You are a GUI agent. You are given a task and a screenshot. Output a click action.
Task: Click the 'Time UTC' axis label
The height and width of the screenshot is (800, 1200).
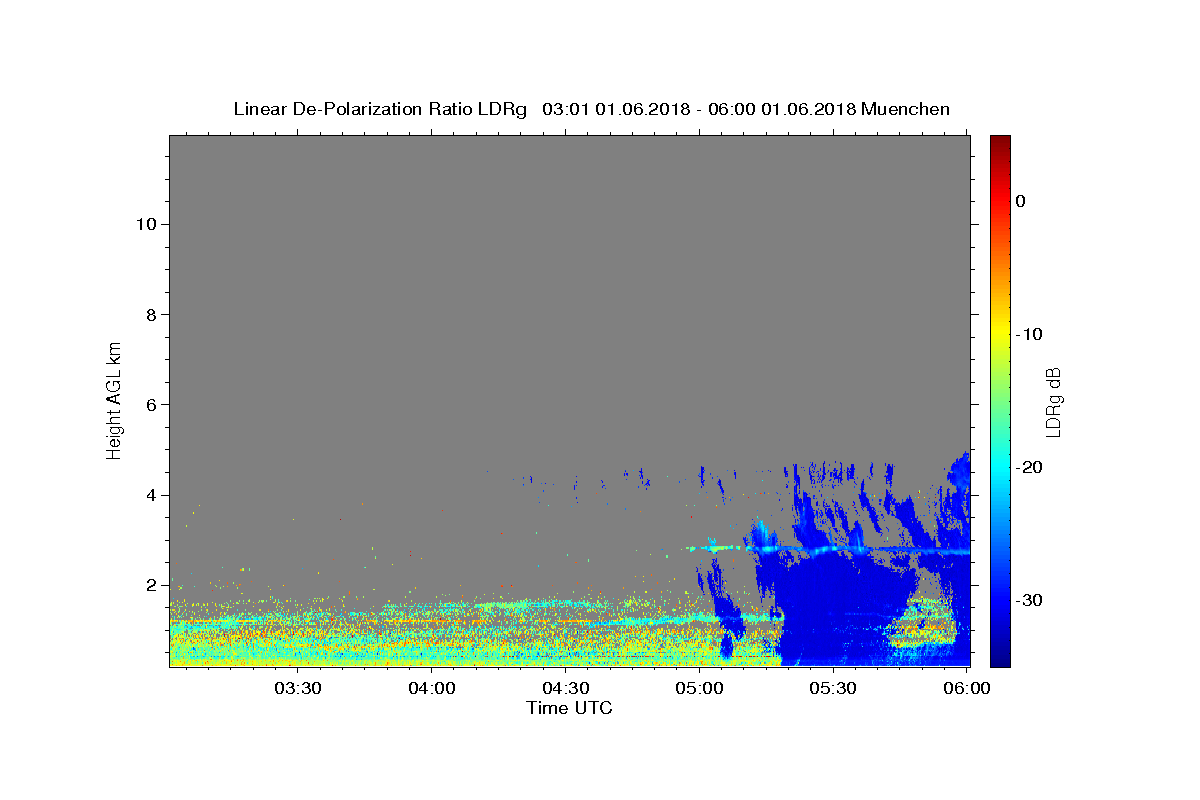[x=569, y=708]
